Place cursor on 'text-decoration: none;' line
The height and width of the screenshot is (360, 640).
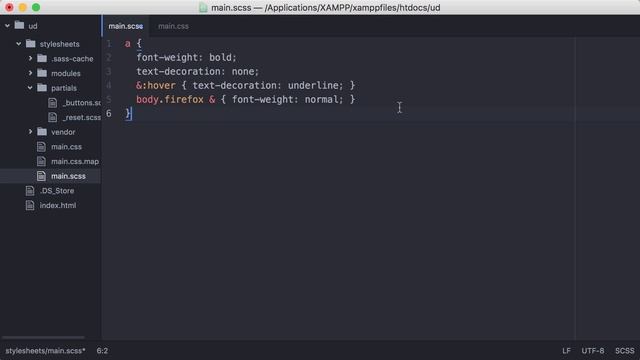click(198, 71)
